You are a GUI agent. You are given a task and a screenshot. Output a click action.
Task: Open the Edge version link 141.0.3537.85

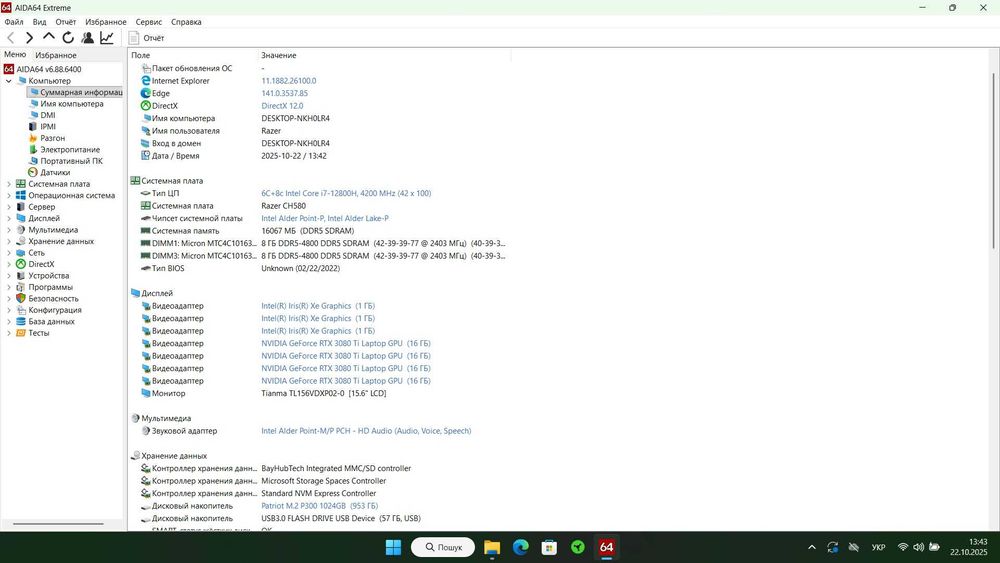click(x=284, y=94)
